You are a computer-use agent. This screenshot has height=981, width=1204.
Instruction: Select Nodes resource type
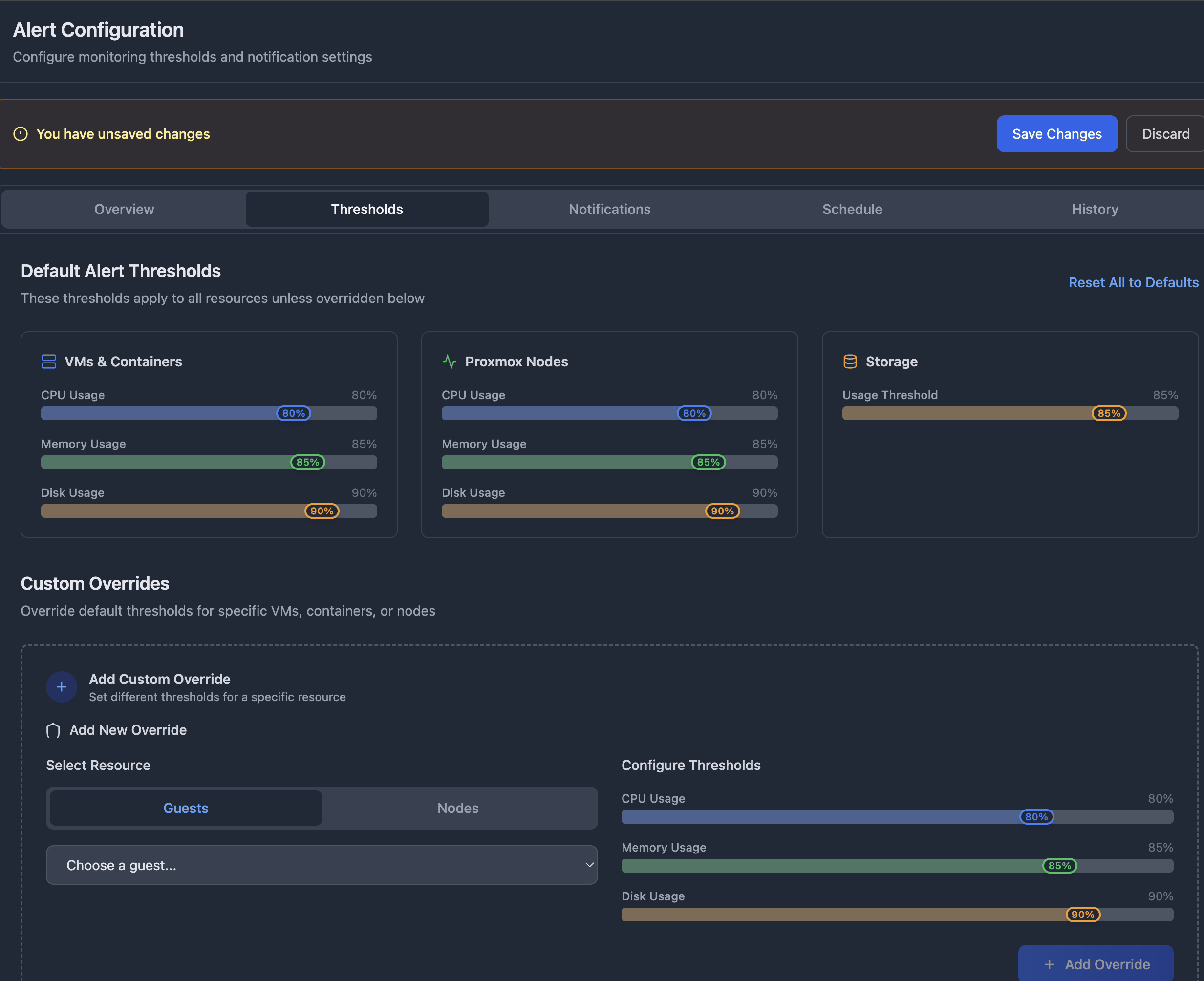coord(458,808)
